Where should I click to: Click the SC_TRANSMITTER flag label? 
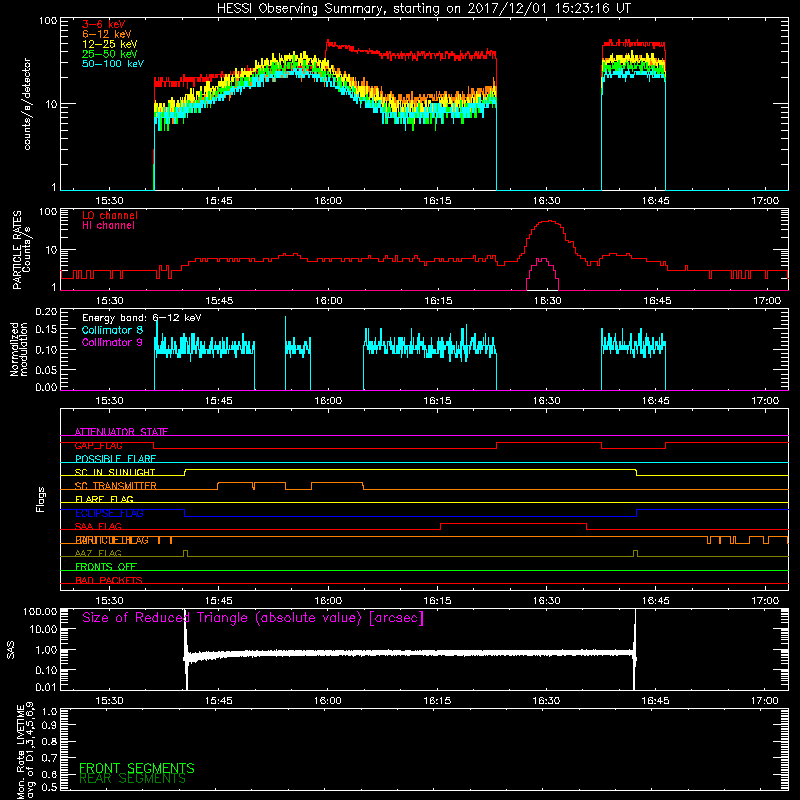(x=115, y=486)
